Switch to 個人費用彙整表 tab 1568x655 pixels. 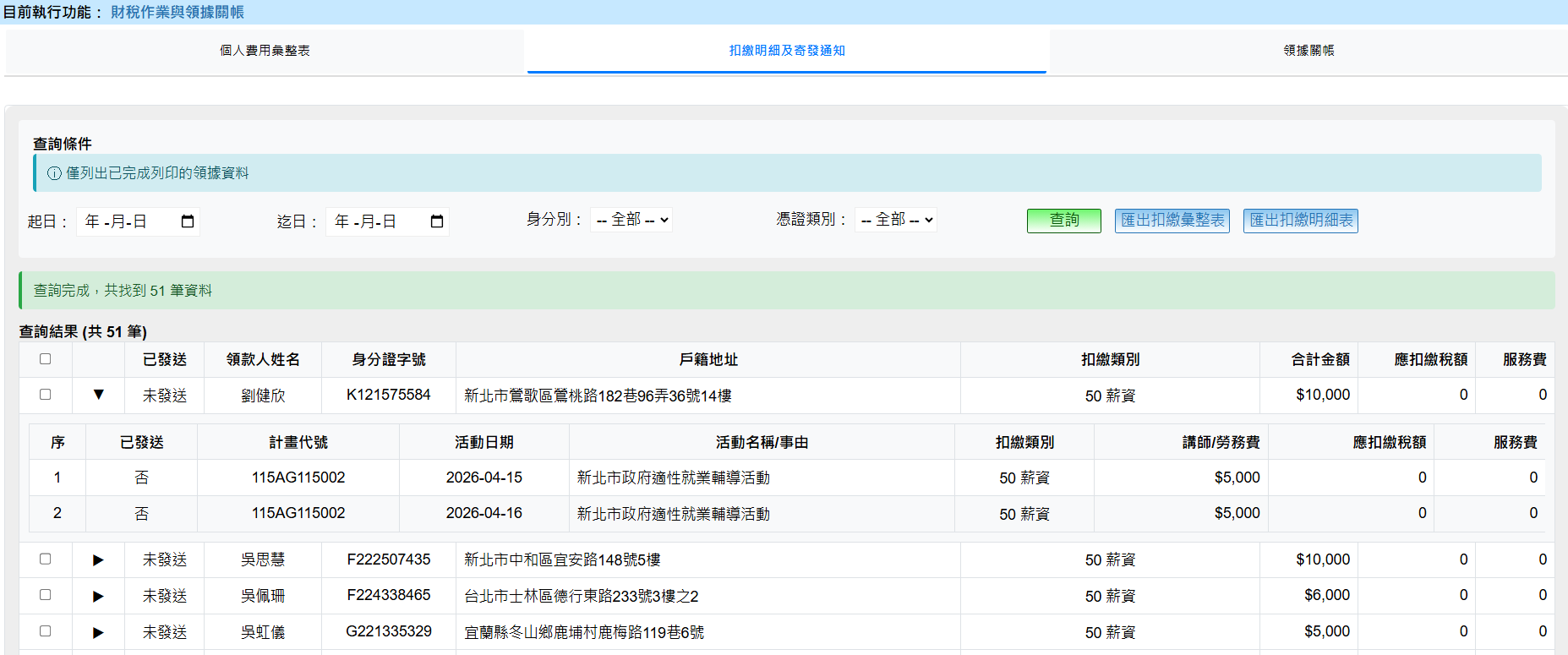pos(265,51)
